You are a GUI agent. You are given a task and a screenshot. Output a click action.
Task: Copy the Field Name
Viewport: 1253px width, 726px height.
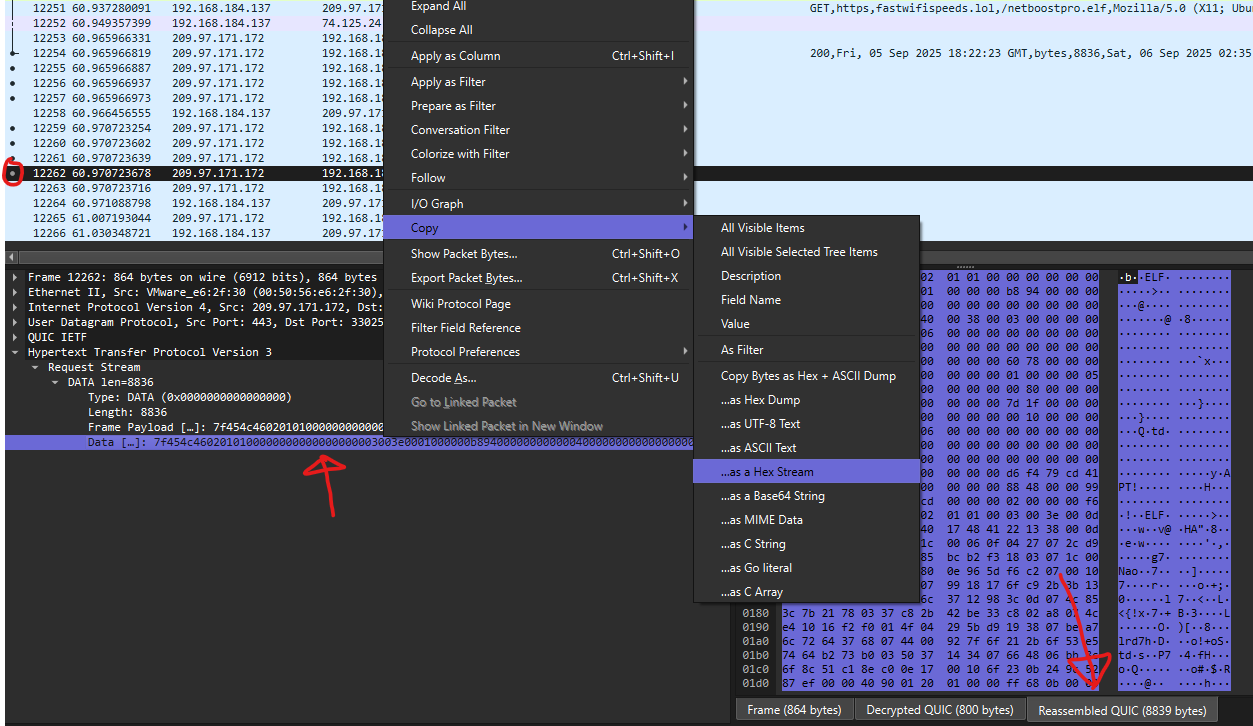(806, 300)
